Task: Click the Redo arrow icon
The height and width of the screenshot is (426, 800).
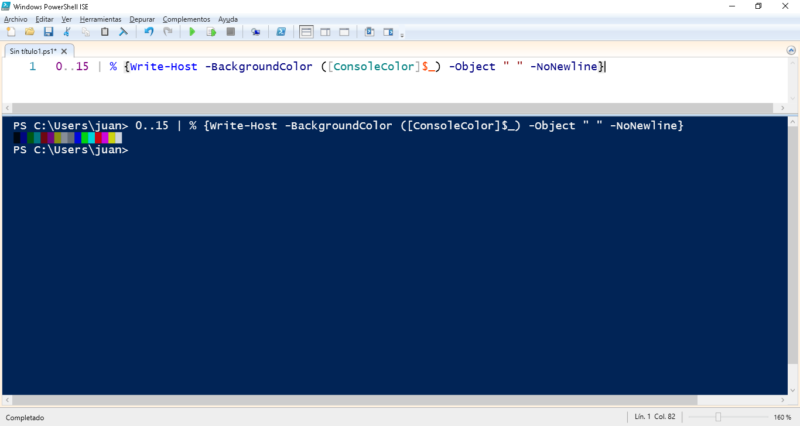Action: [x=167, y=32]
